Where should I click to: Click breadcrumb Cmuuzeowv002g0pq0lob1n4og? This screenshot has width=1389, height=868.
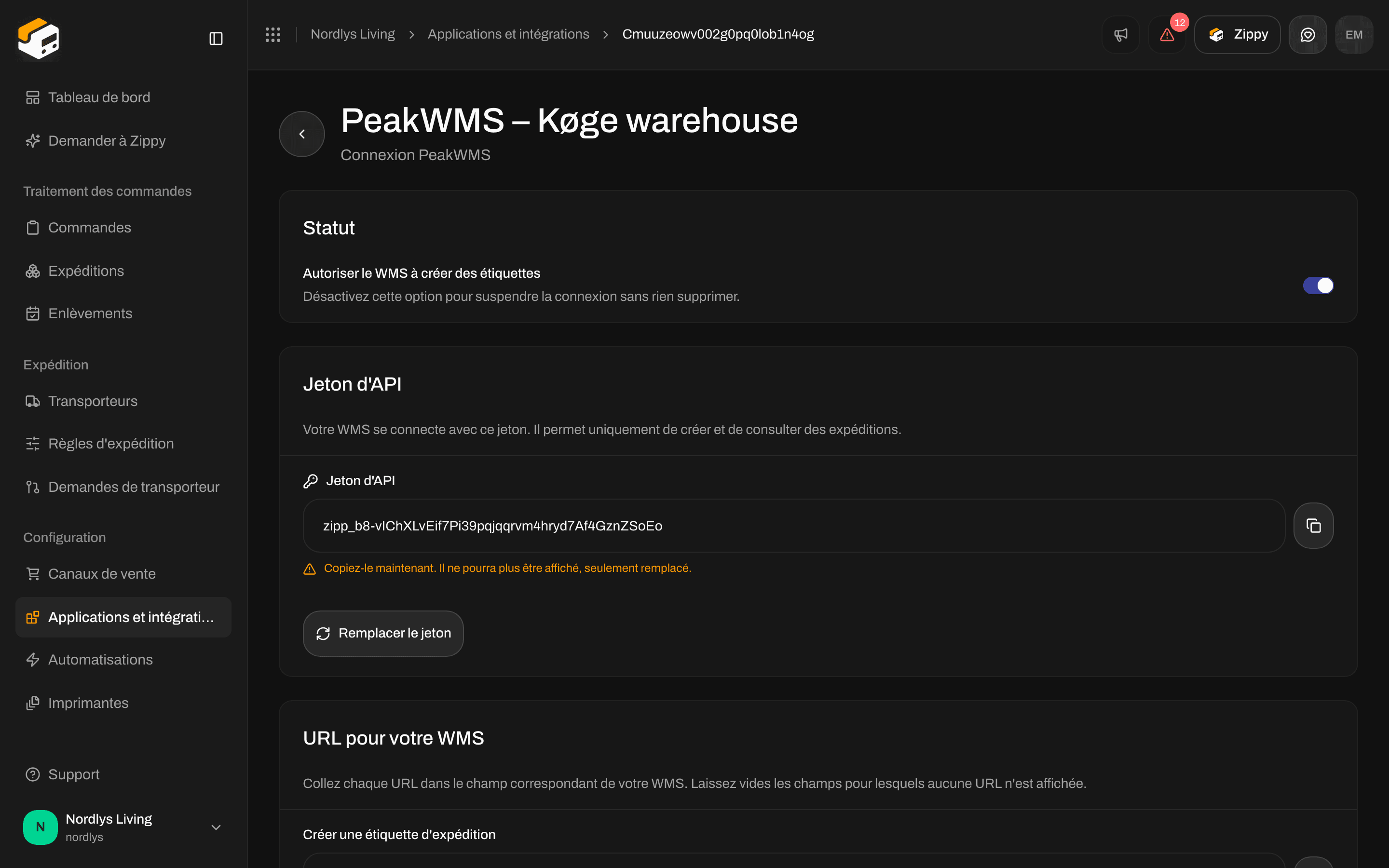coord(718,34)
